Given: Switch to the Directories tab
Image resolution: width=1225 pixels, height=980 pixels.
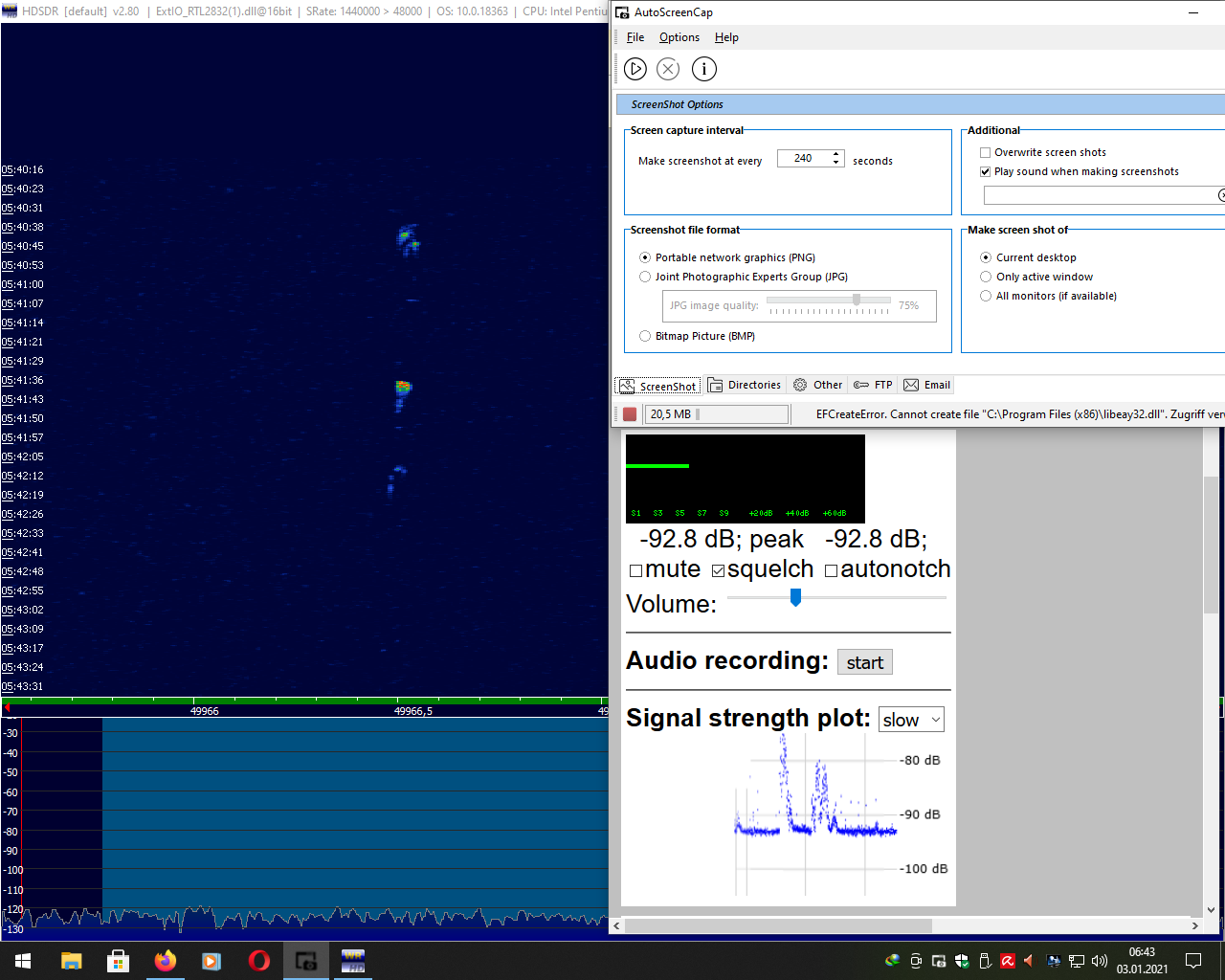Looking at the screenshot, I should point(745,385).
